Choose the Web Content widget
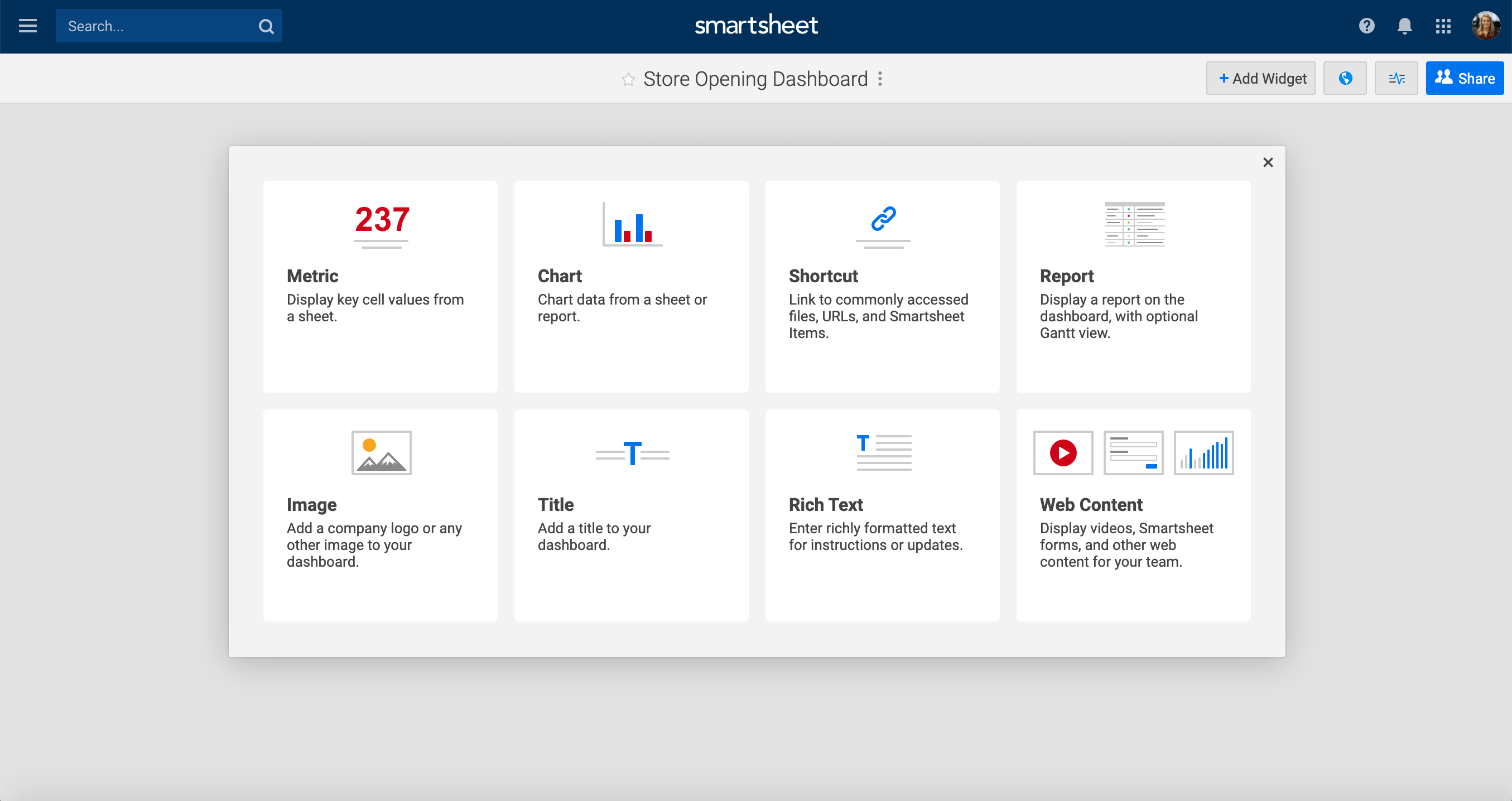 click(x=1133, y=515)
